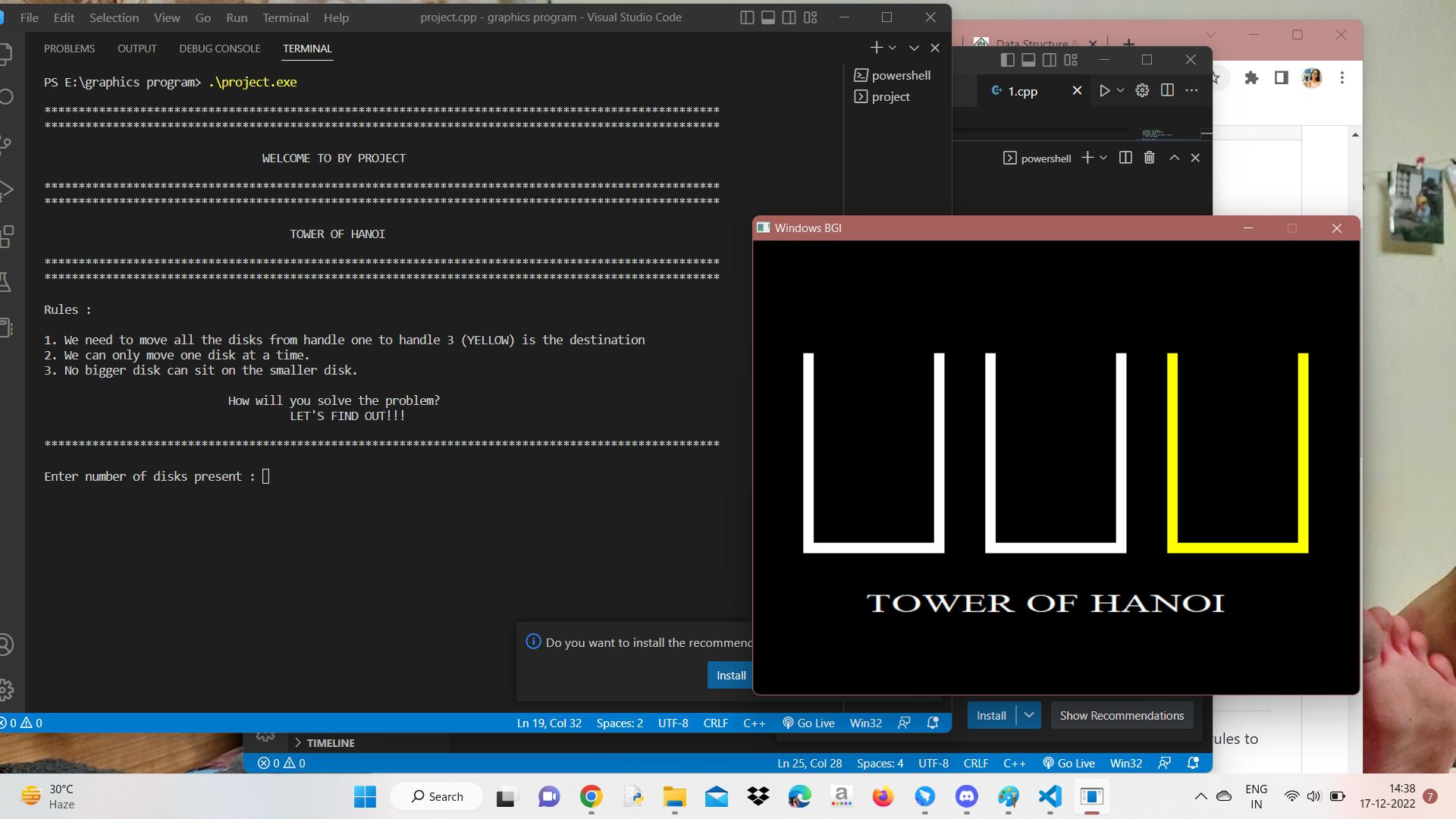Open the volume control in the system tray
Viewport: 1456px width, 819px height.
(1314, 796)
